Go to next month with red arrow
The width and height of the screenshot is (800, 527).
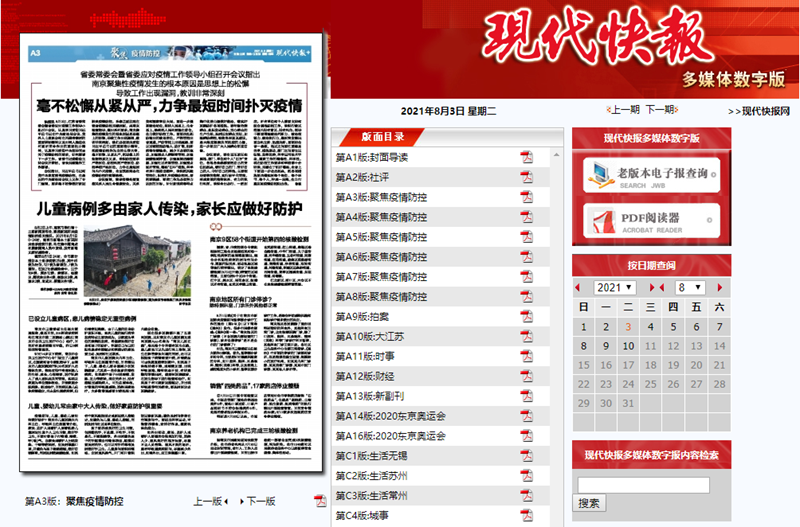pos(720,288)
